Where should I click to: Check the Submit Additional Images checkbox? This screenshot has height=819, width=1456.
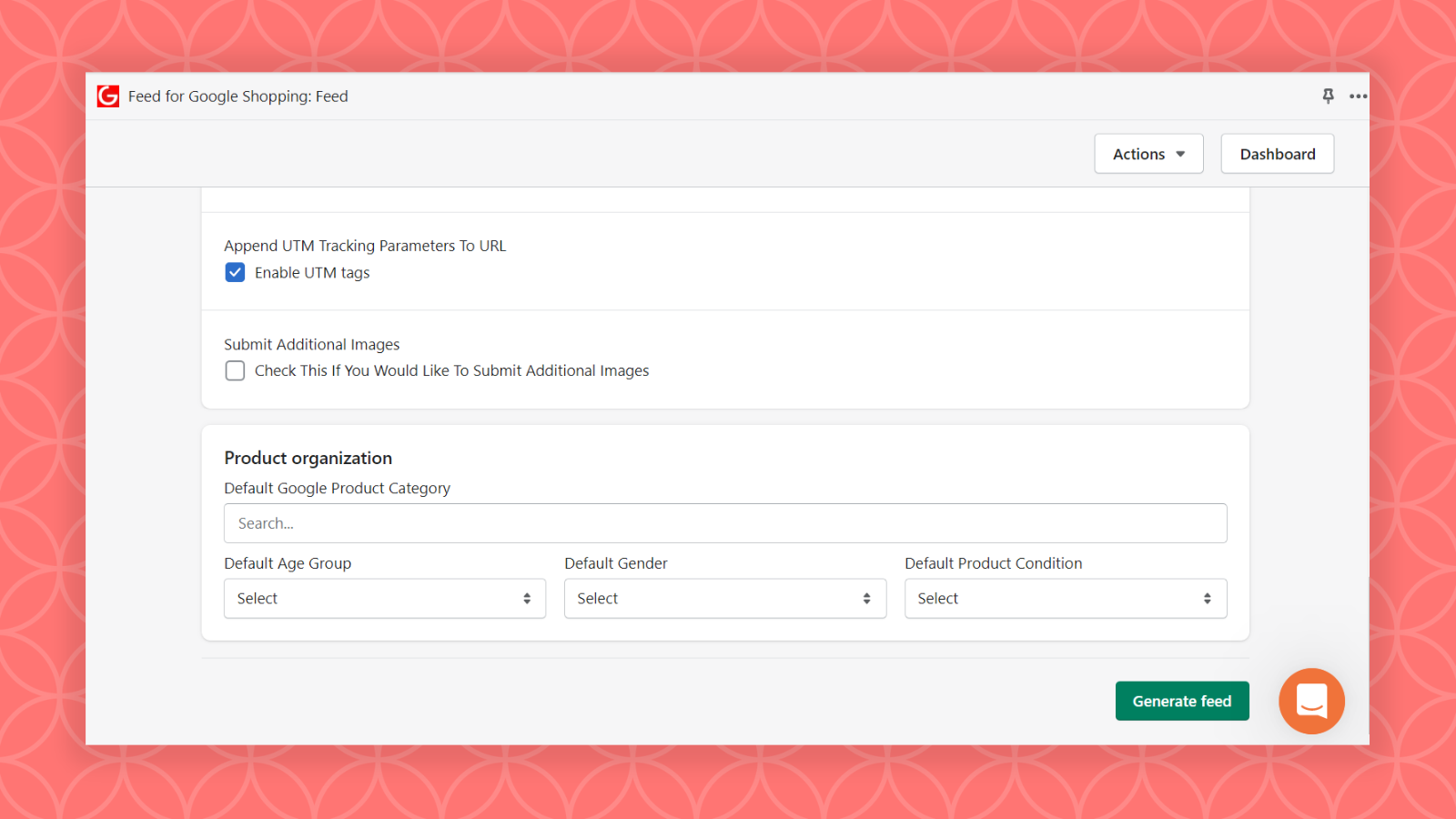click(x=235, y=370)
